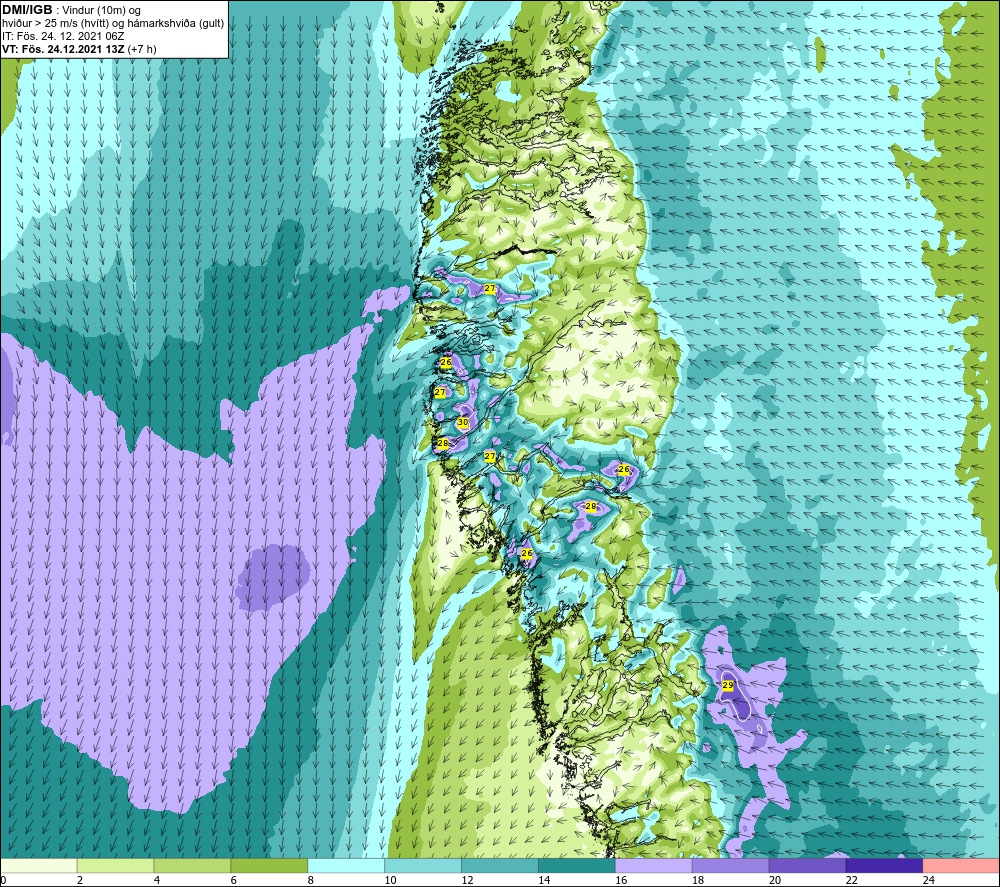Click the light teal 10–12 m/s legend swatch
This screenshot has height=887, width=1000.
click(423, 866)
